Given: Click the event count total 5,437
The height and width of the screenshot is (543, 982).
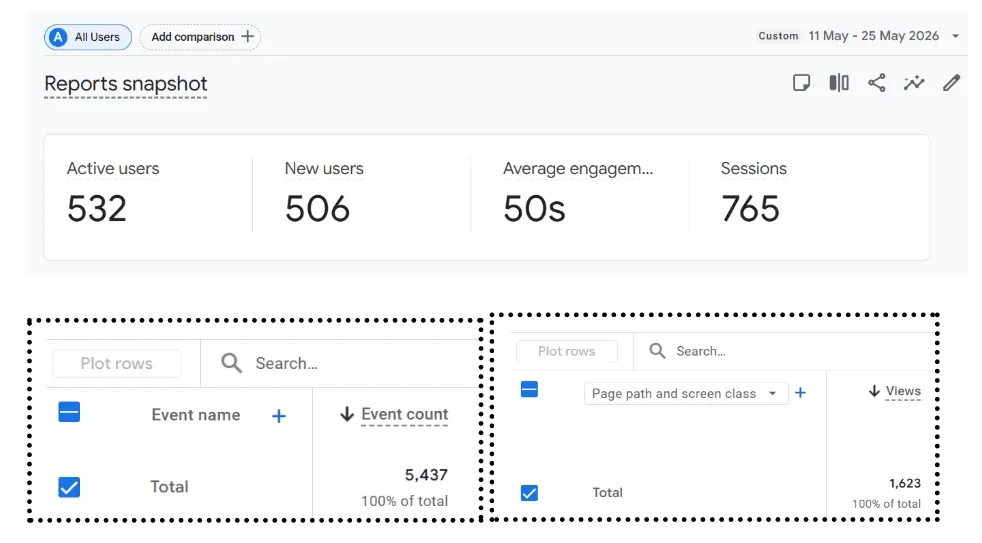Looking at the screenshot, I should pyautogui.click(x=426, y=475).
